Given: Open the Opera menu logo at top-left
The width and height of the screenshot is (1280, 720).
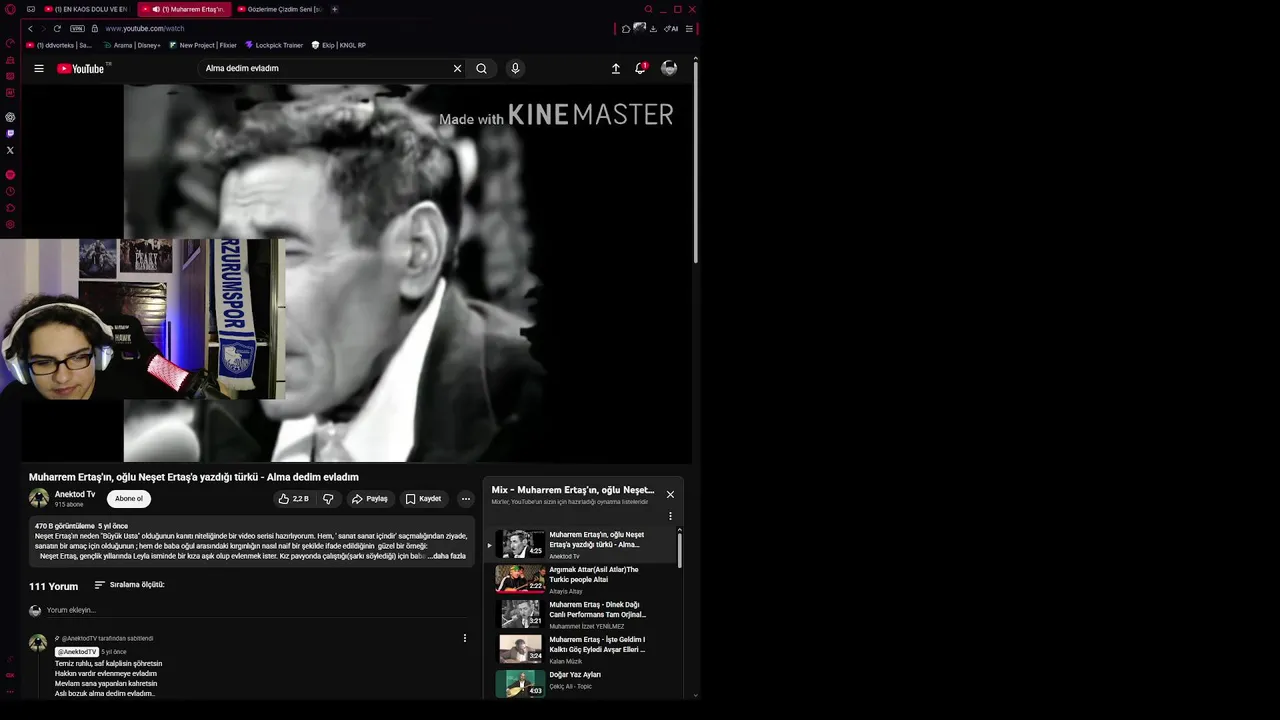Looking at the screenshot, I should (10, 9).
